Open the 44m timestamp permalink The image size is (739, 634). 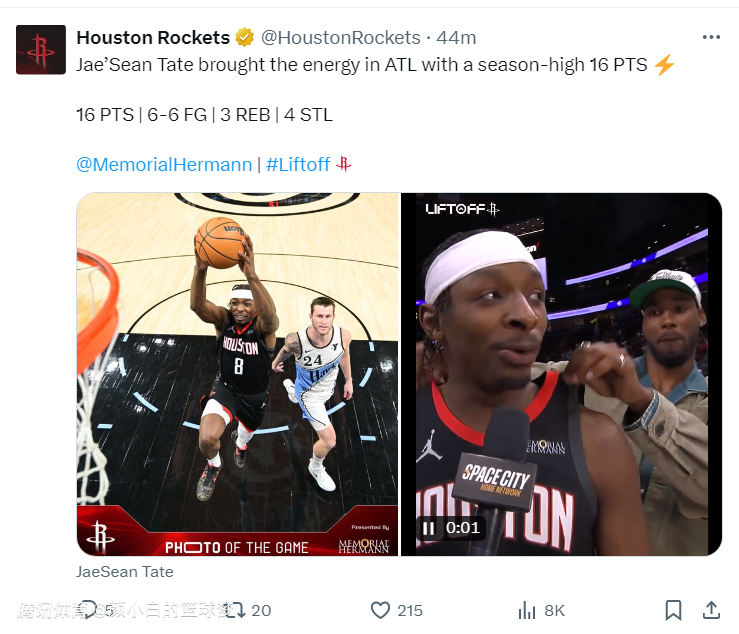pyautogui.click(x=456, y=37)
